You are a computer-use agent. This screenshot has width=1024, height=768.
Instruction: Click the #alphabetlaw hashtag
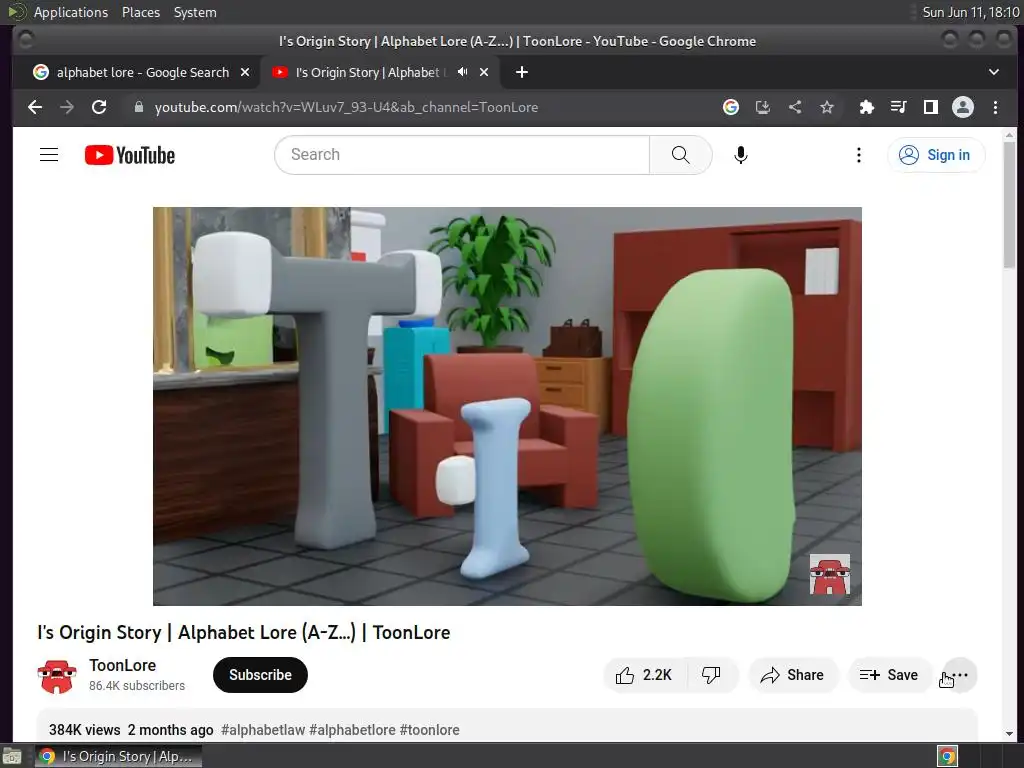click(263, 729)
